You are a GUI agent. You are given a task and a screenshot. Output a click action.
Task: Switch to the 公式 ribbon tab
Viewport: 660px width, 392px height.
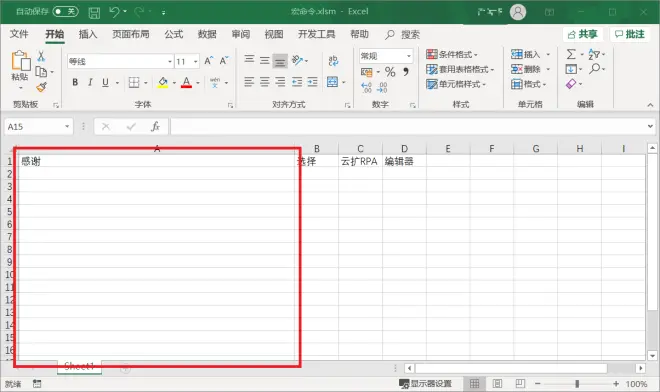[x=173, y=34]
